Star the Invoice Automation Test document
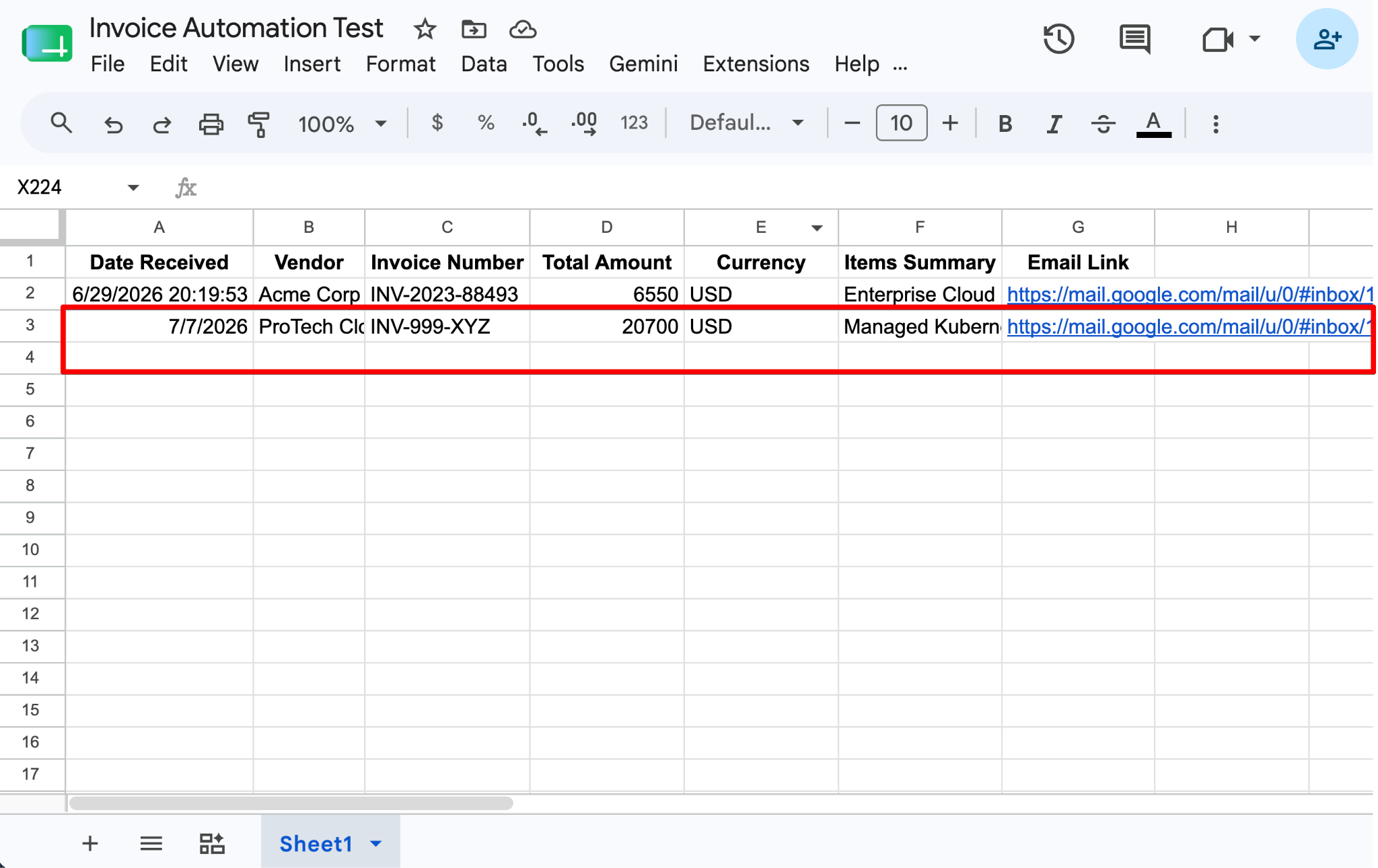Screen dimensions: 1378x868 point(425,29)
